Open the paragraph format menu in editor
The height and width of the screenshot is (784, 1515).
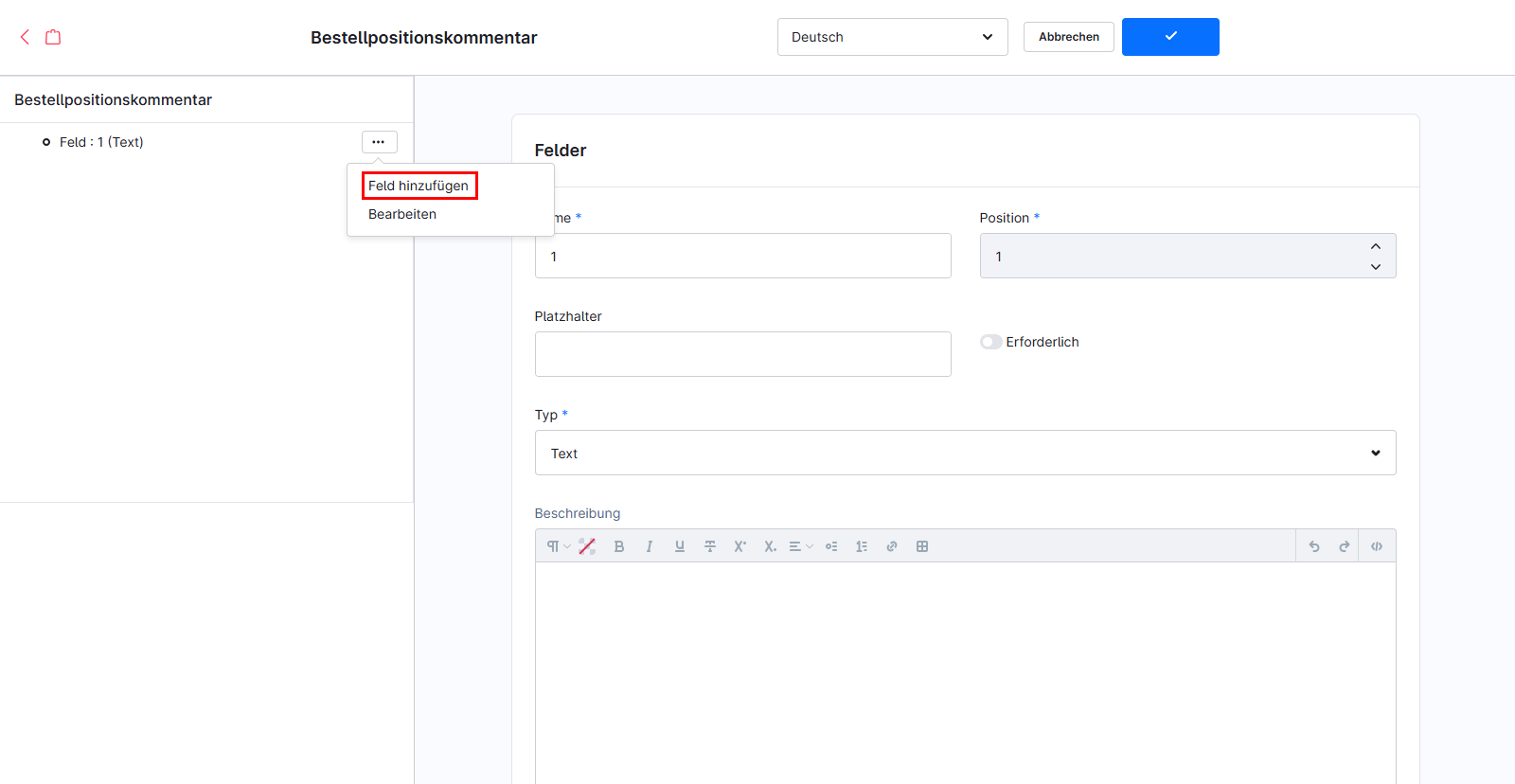(x=558, y=546)
